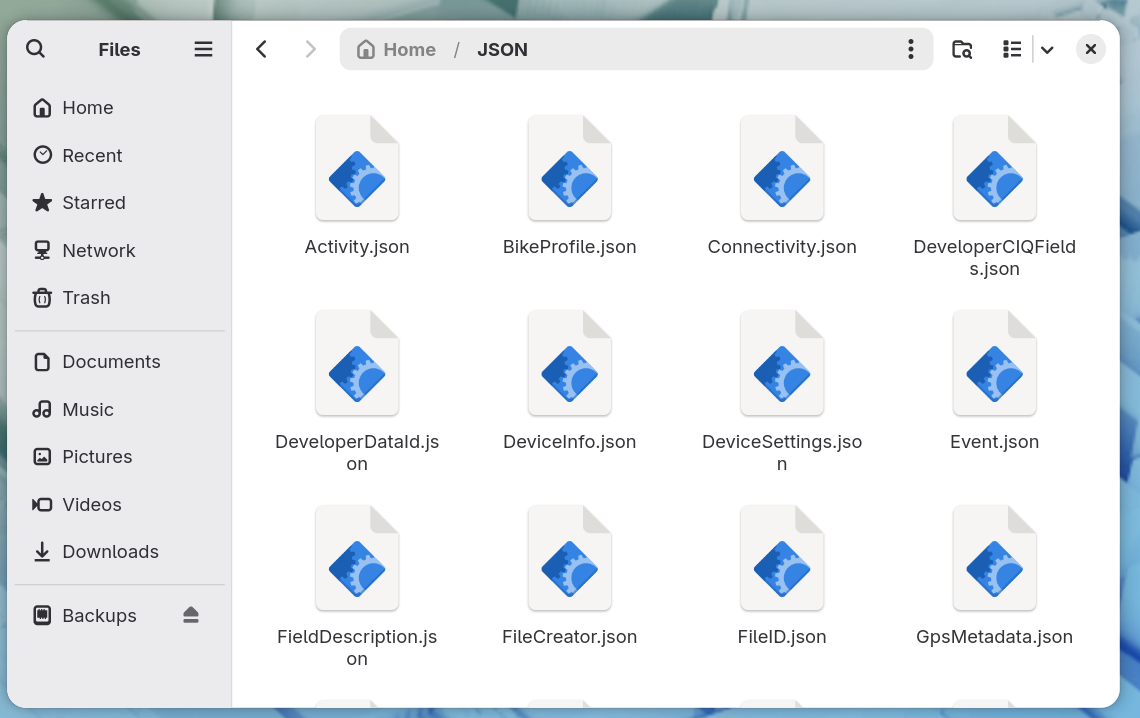Open Home in the sidebar

120,108
